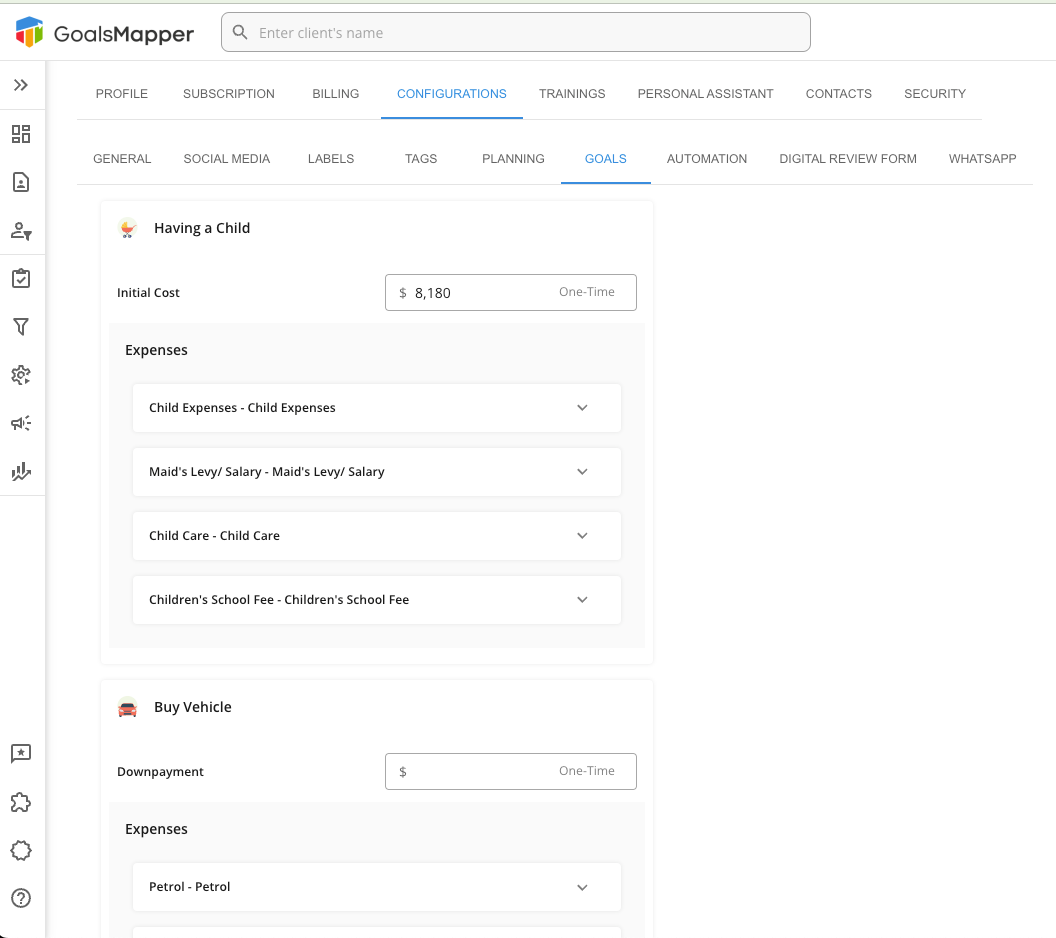Open the feedback star message icon
Screen dimensions: 1056x938
pos(21,754)
